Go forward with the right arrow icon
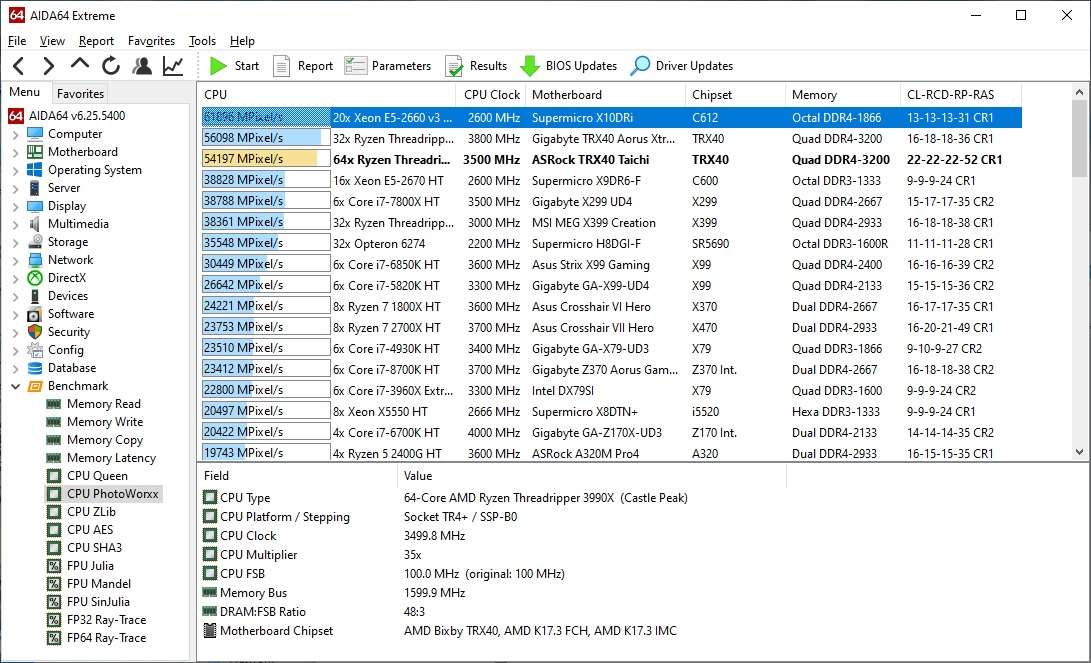This screenshot has height=663, width=1091. tap(48, 66)
